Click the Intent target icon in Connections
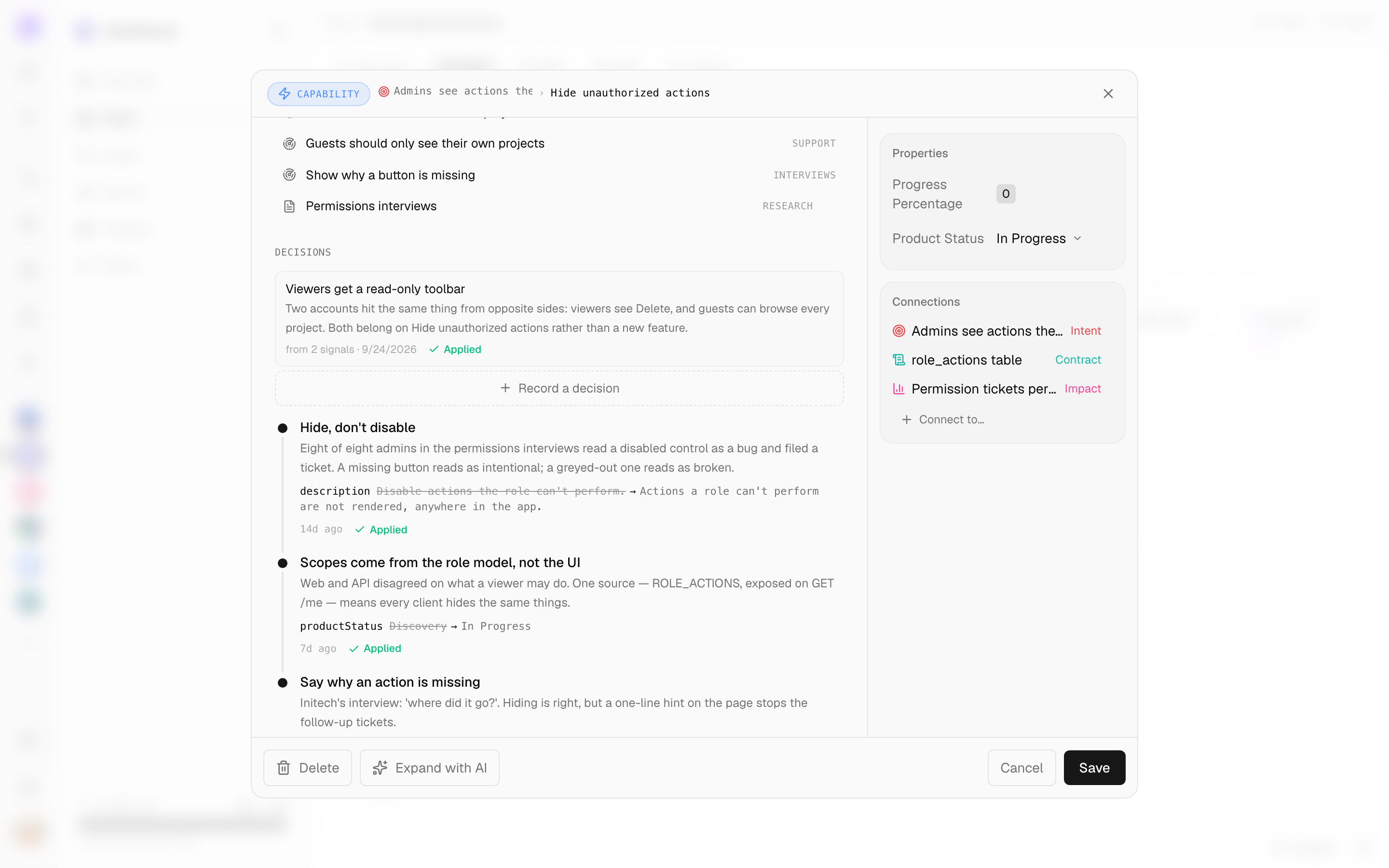This screenshot has height=868, width=1389. click(899, 331)
